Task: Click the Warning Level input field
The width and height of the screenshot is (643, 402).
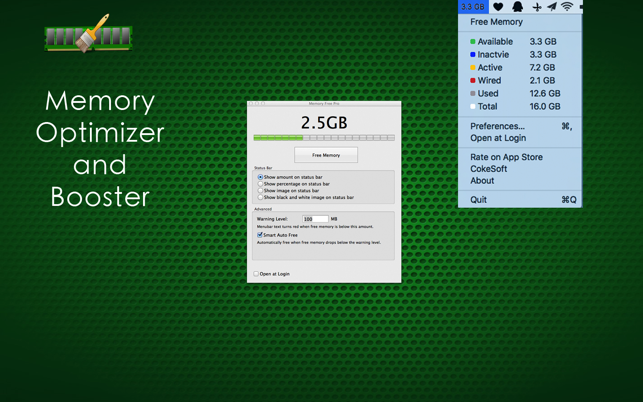Action: coord(315,219)
